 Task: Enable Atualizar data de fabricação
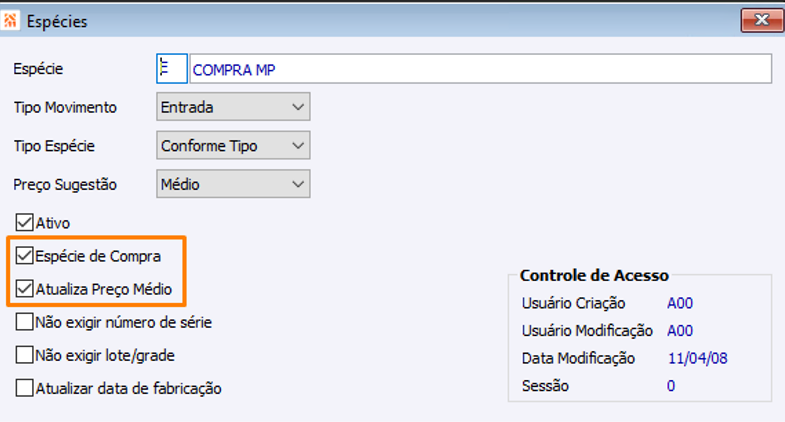pos(24,388)
